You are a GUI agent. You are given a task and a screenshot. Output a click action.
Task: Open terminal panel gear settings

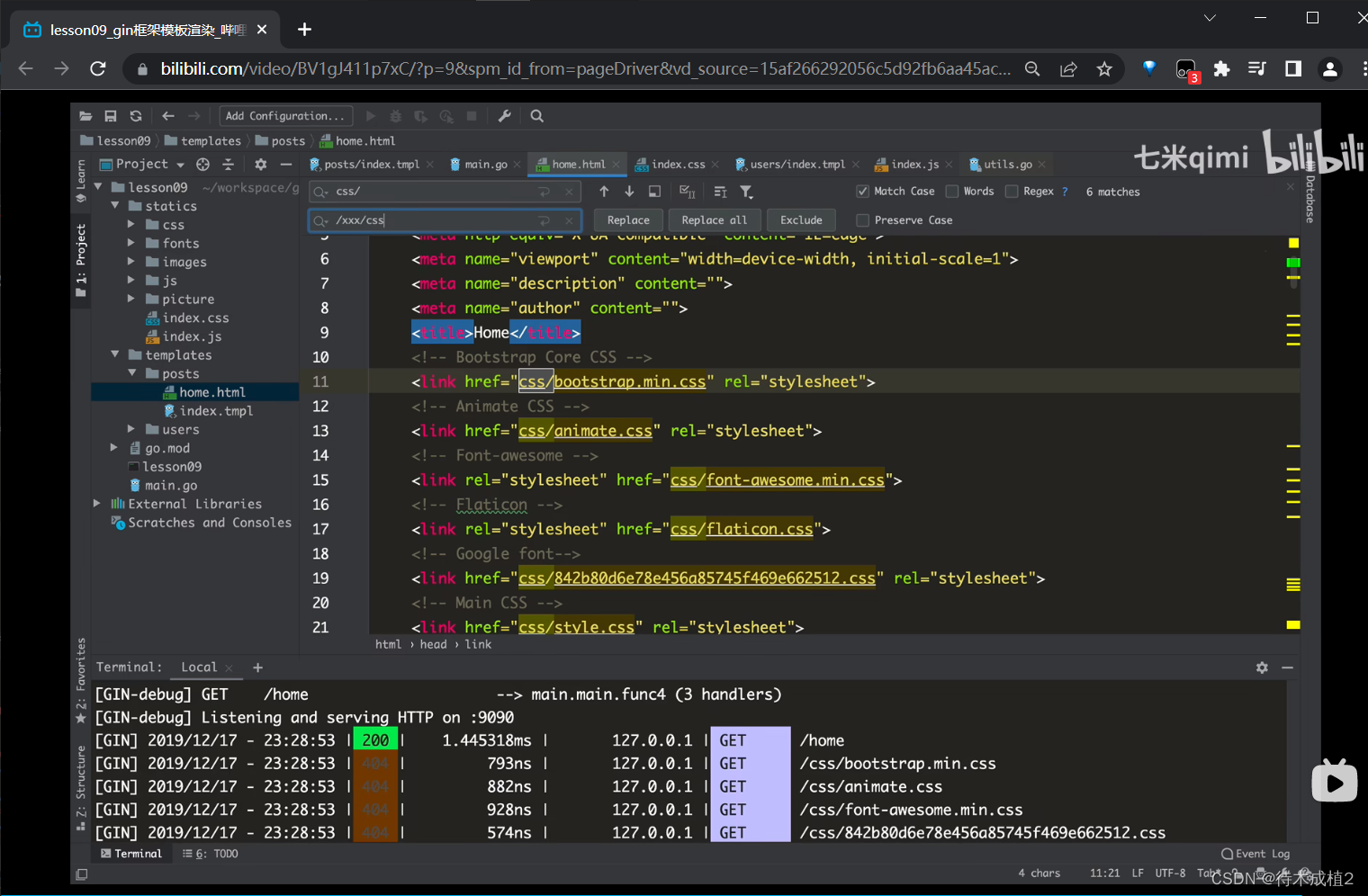1262,668
